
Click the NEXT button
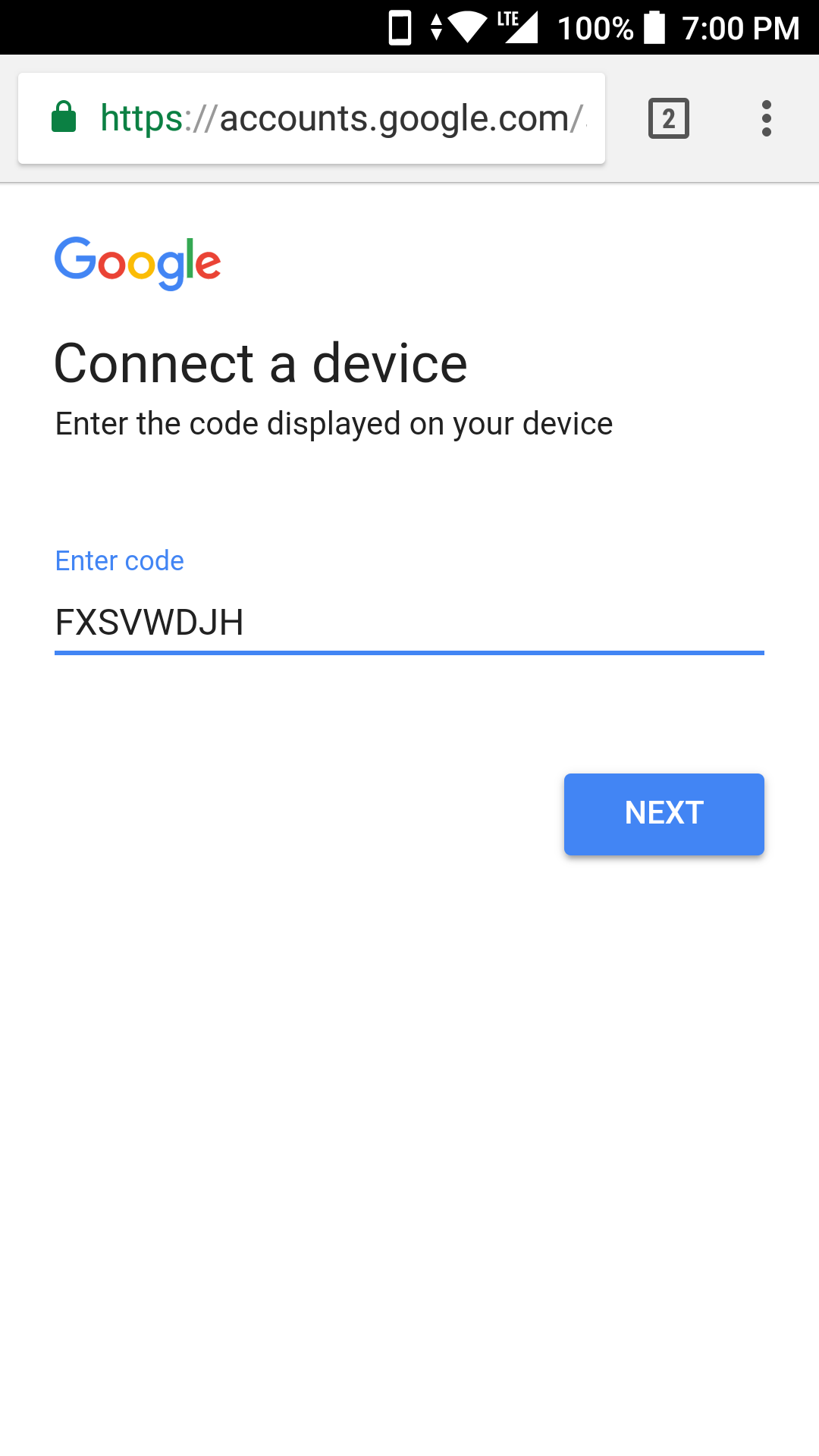664,814
